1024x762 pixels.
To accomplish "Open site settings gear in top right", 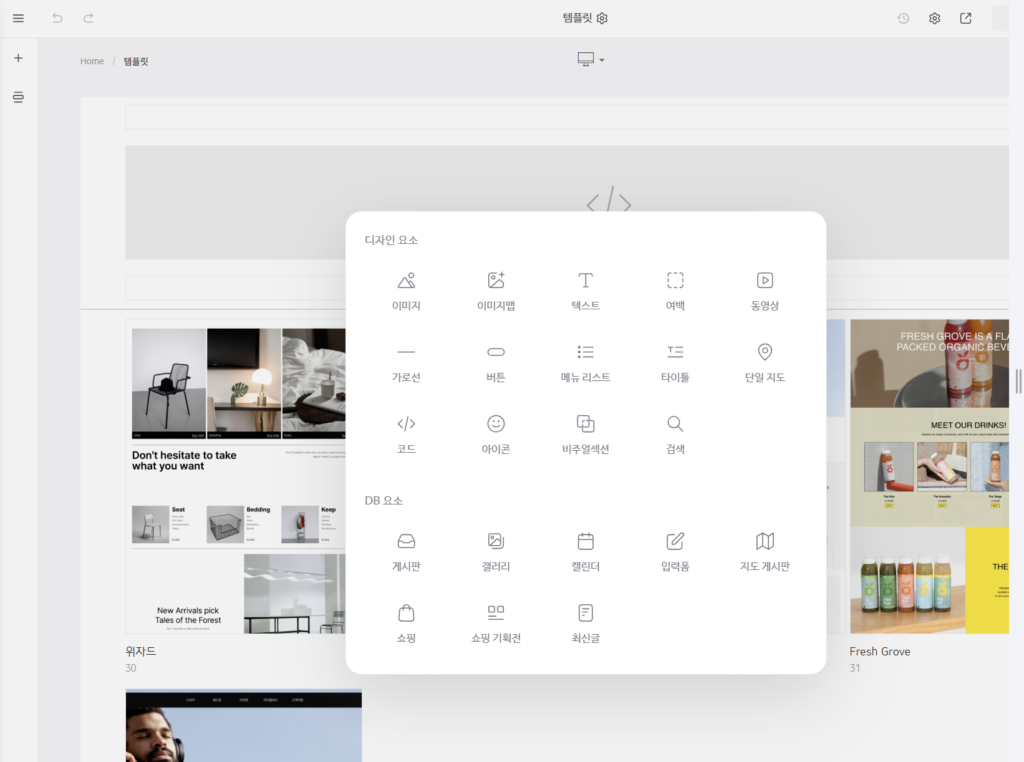I will click(935, 18).
